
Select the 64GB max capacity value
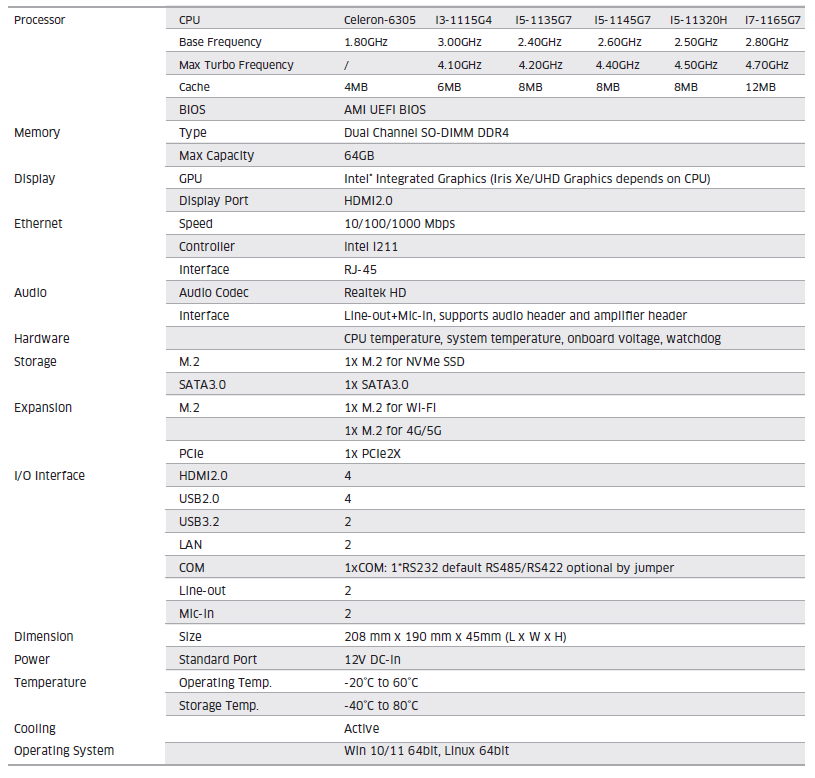coord(359,156)
